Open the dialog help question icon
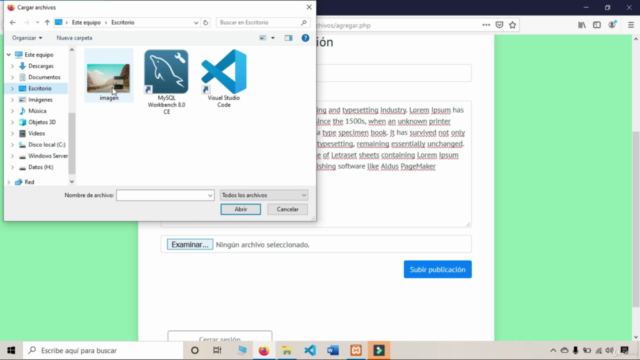This screenshot has width=640, height=360. 305,38
